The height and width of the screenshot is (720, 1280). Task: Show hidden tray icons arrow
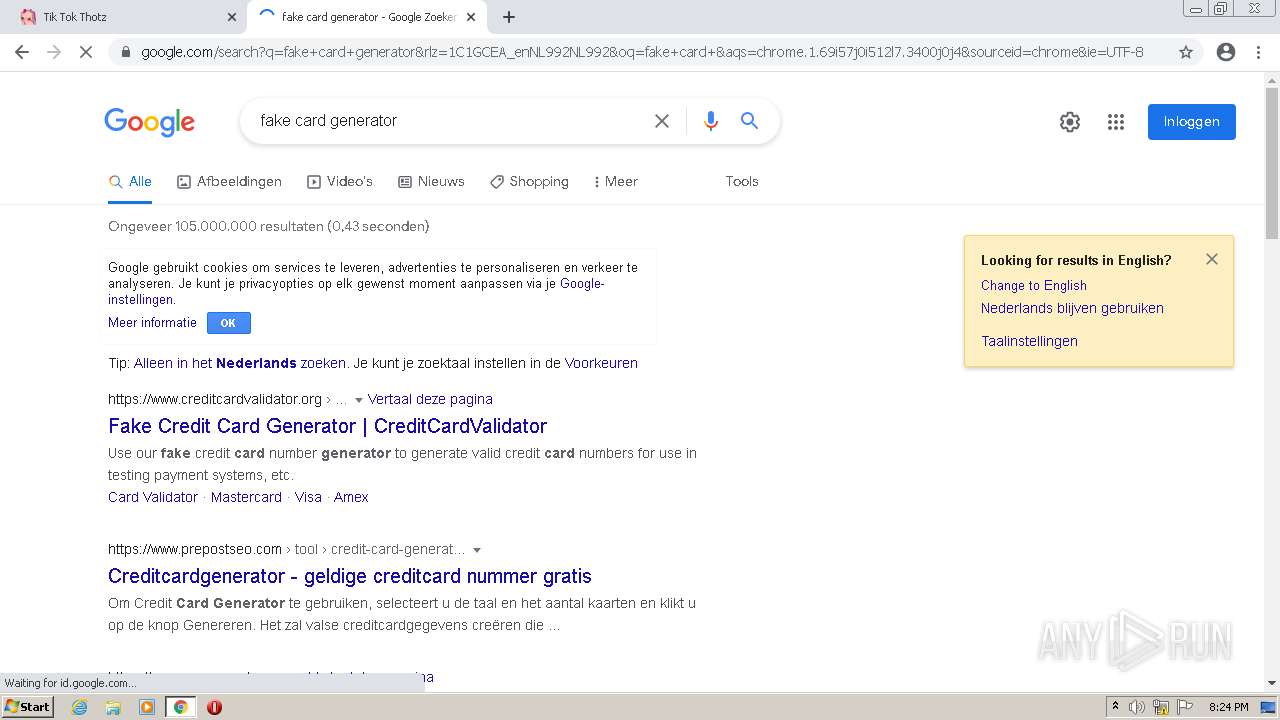(1115, 707)
